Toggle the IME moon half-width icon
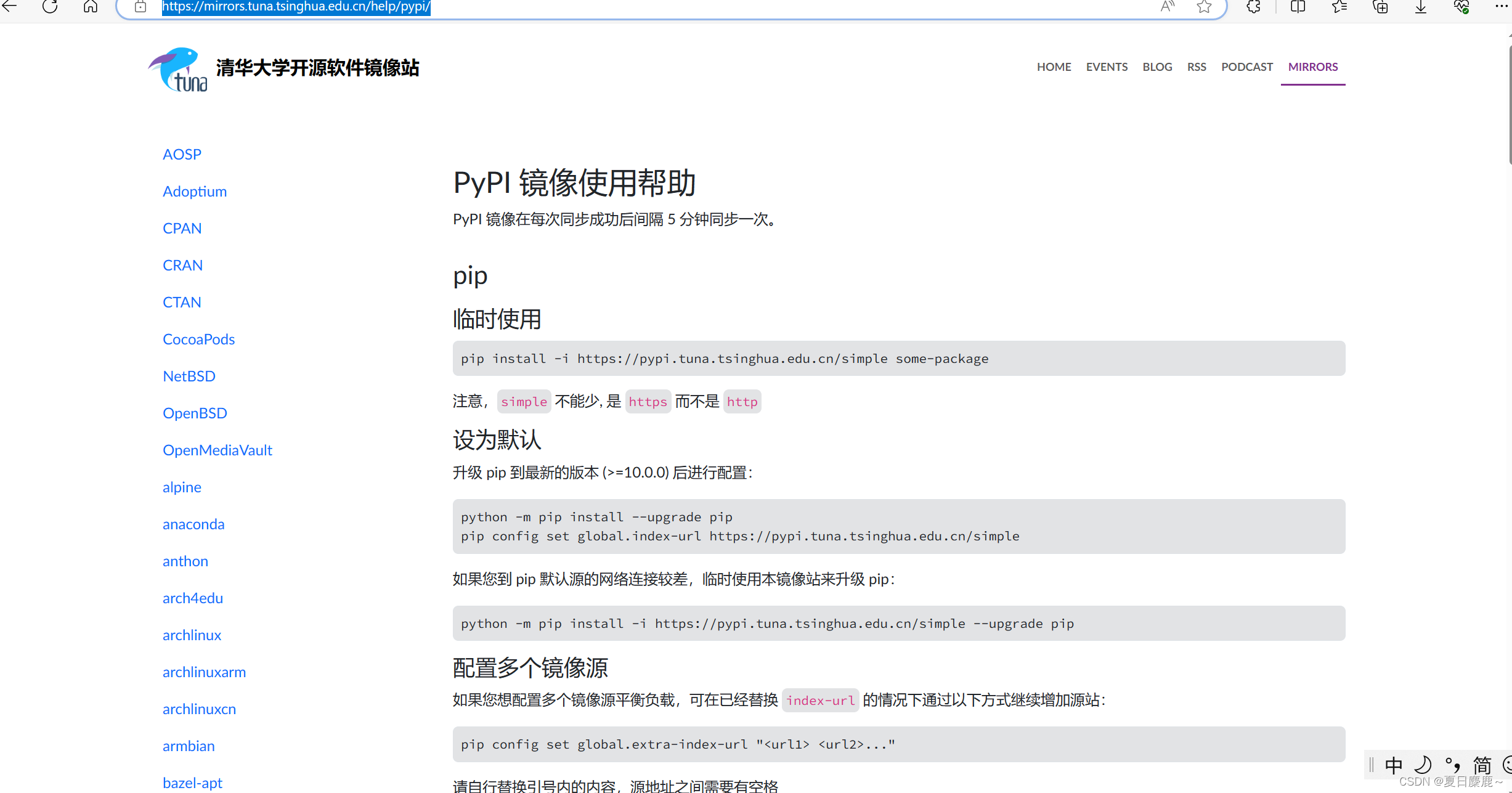This screenshot has width=1512, height=793. (x=1423, y=765)
